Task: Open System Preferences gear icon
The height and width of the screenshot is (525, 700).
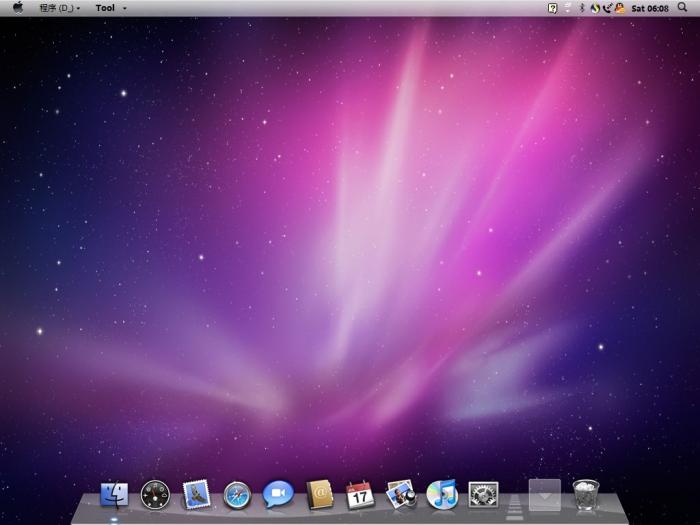Action: pyautogui.click(x=483, y=495)
